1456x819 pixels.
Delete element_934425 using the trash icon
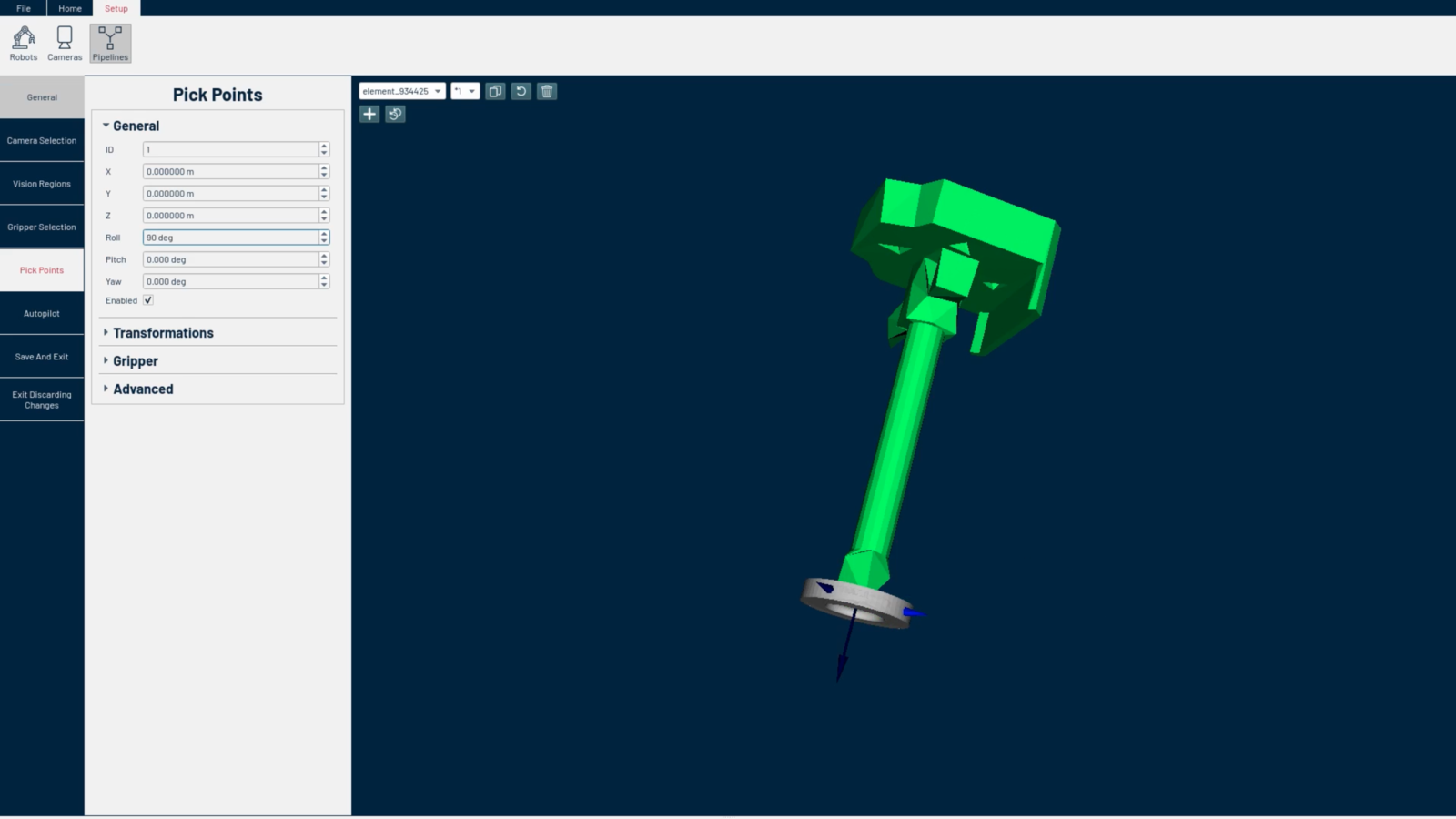(x=546, y=91)
